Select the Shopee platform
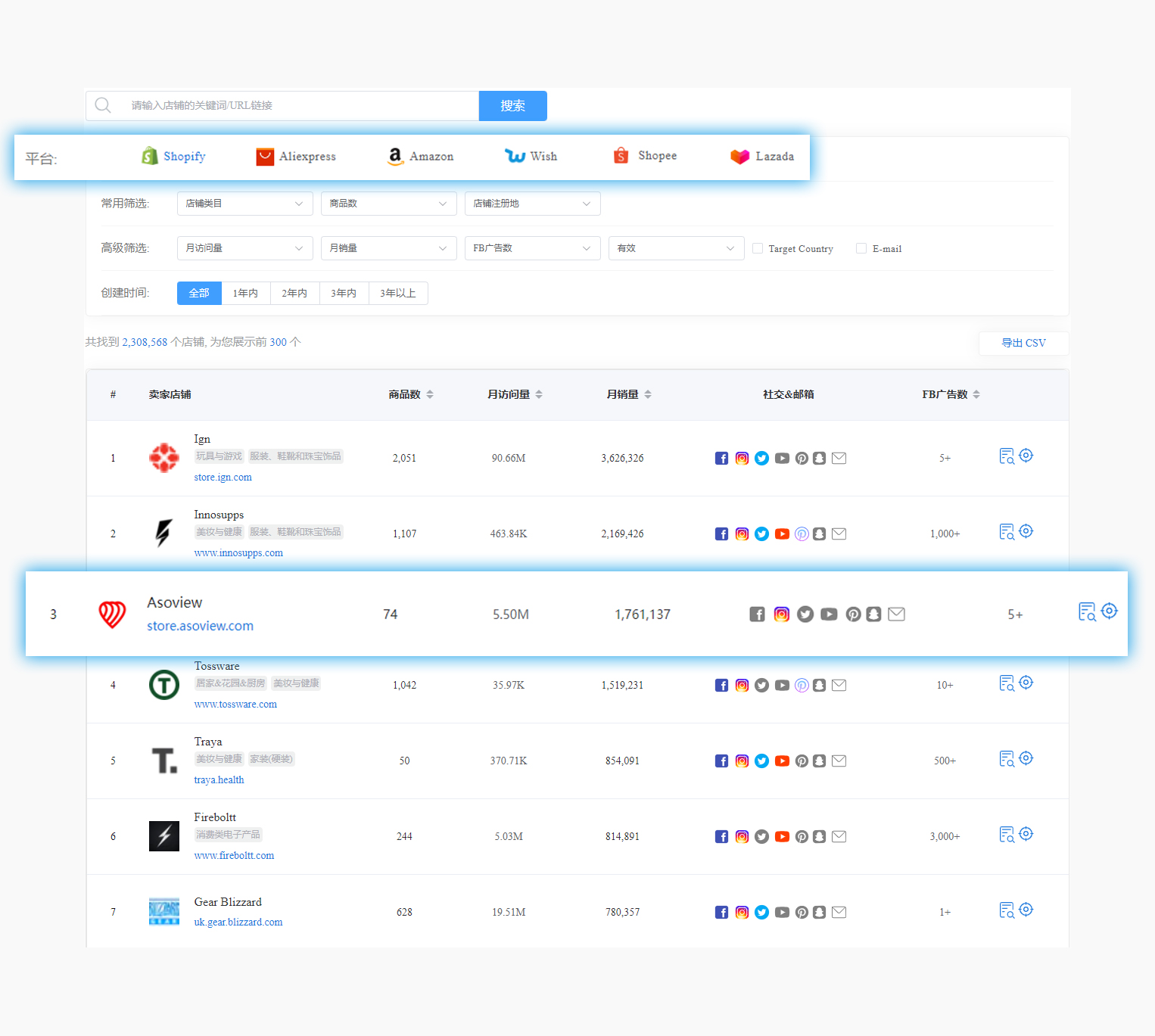 (x=645, y=155)
